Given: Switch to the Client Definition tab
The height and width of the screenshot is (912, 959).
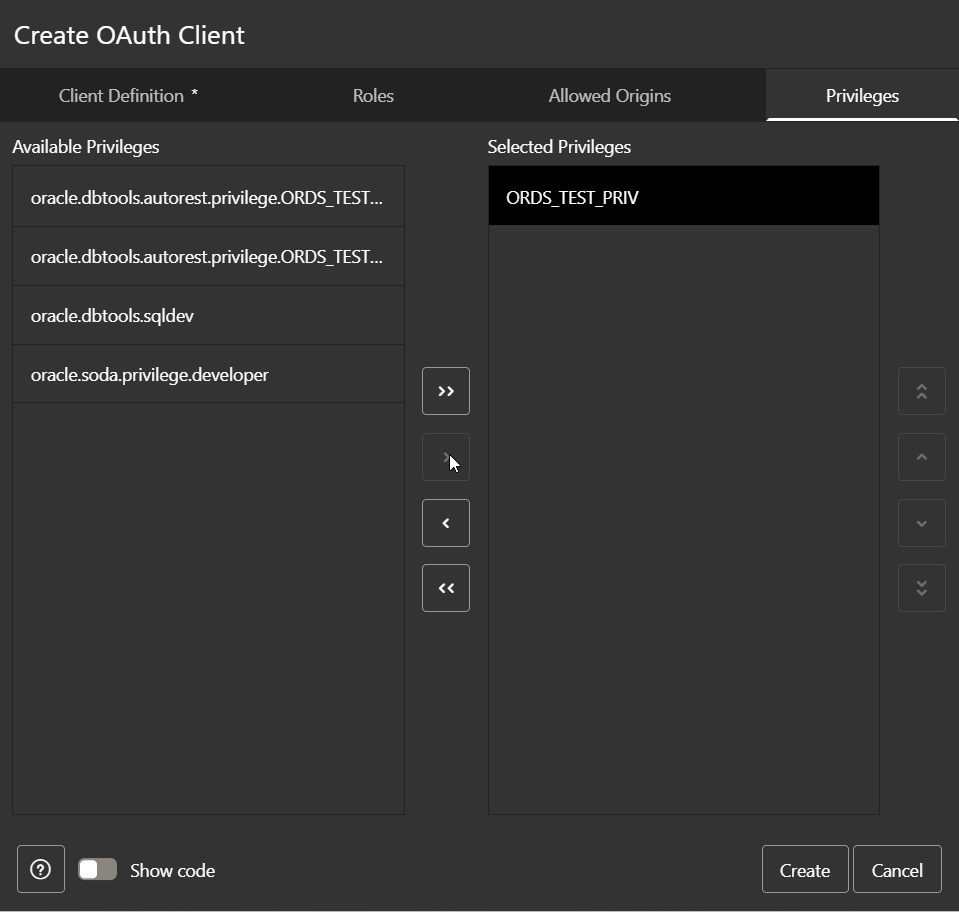Looking at the screenshot, I should [x=120, y=95].
